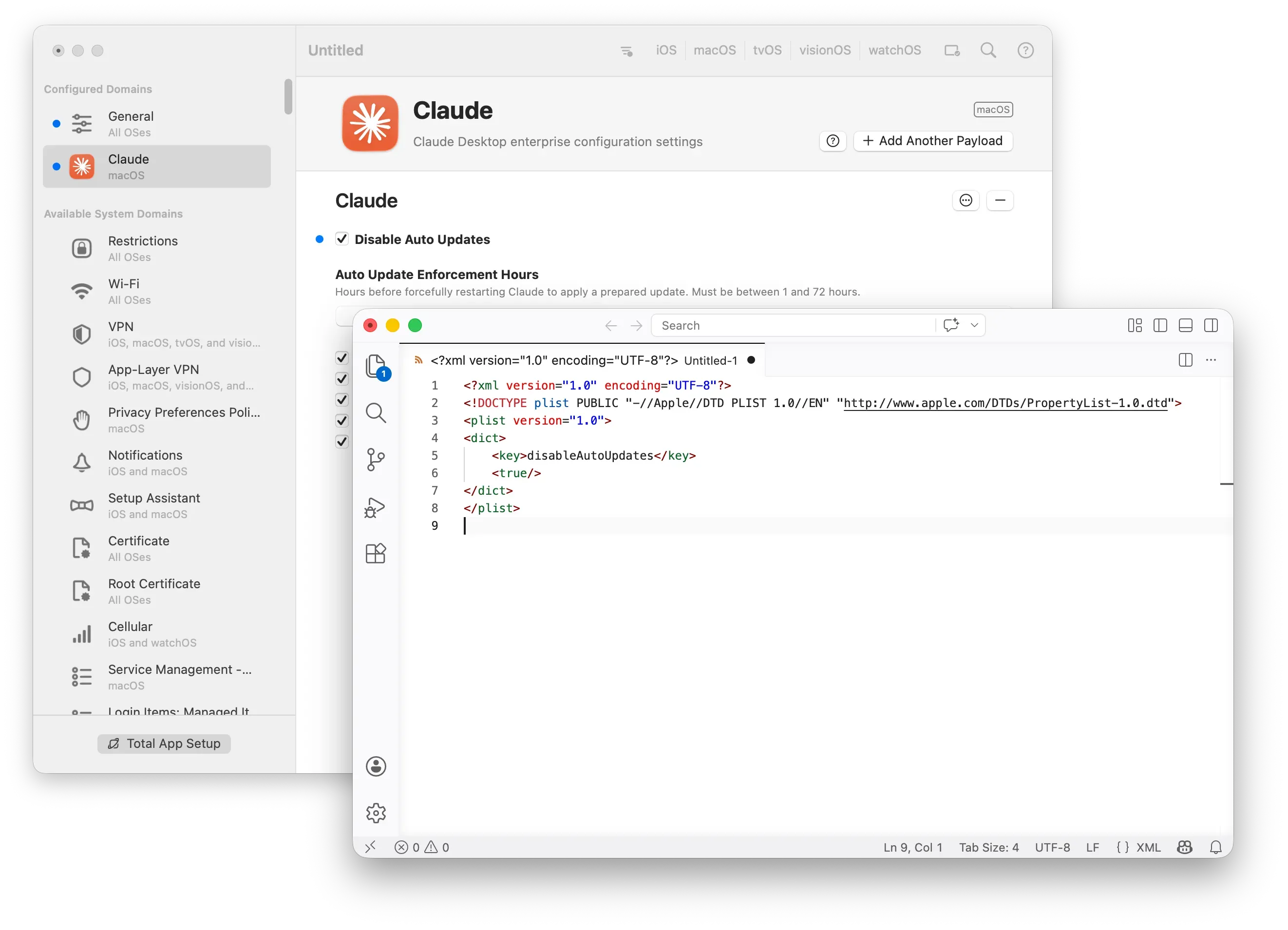Image resolution: width=1288 pixels, height=930 pixels.
Task: Open the Claude payload ellipsis options menu
Action: (x=966, y=200)
